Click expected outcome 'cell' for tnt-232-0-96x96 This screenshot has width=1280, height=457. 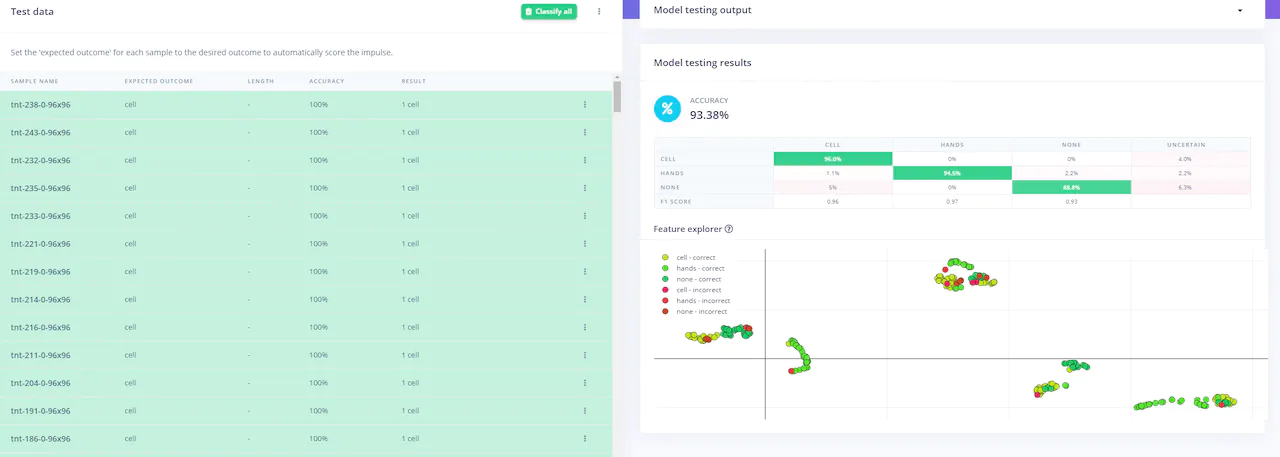[130, 160]
